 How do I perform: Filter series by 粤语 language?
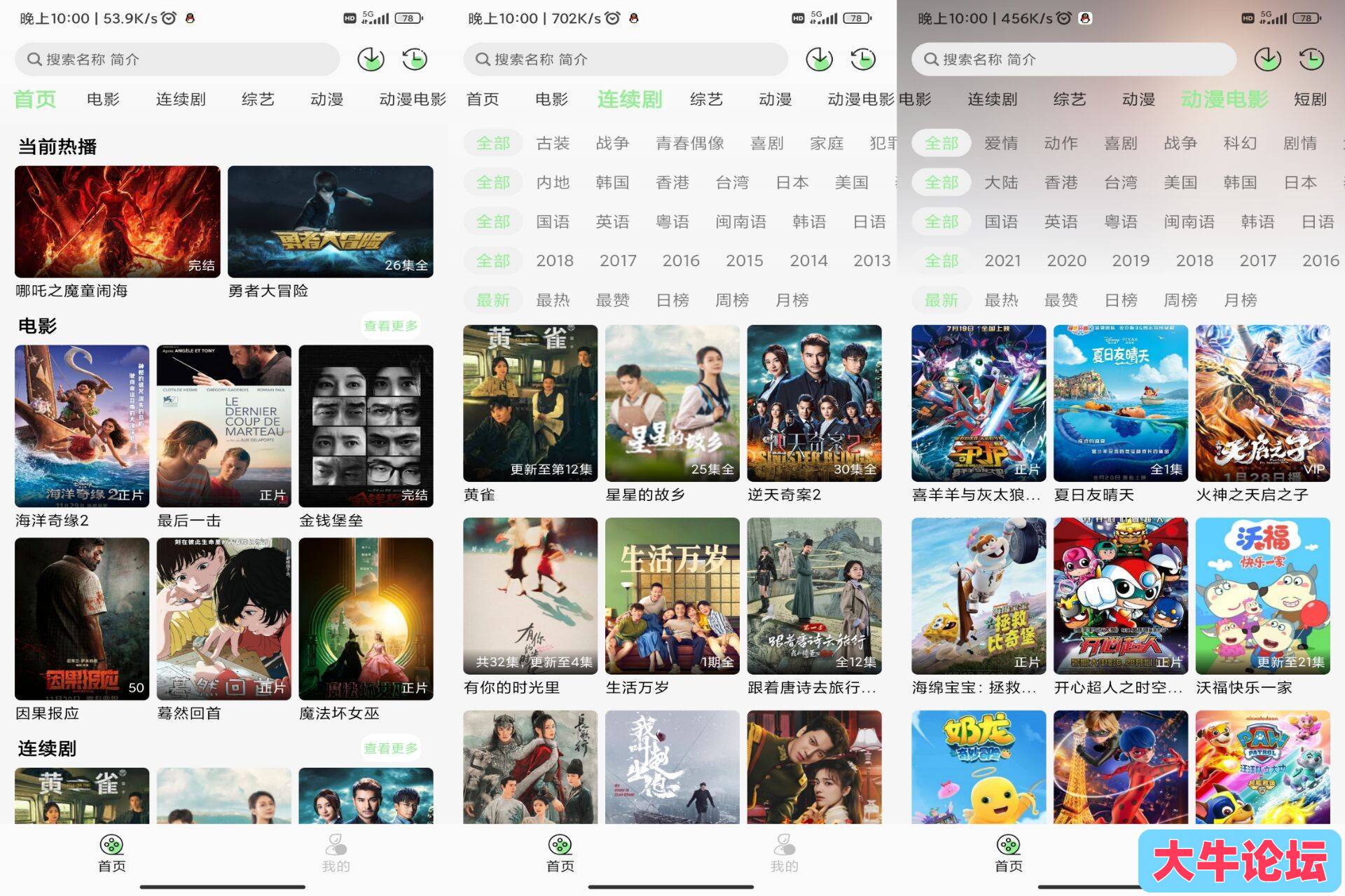[x=672, y=221]
